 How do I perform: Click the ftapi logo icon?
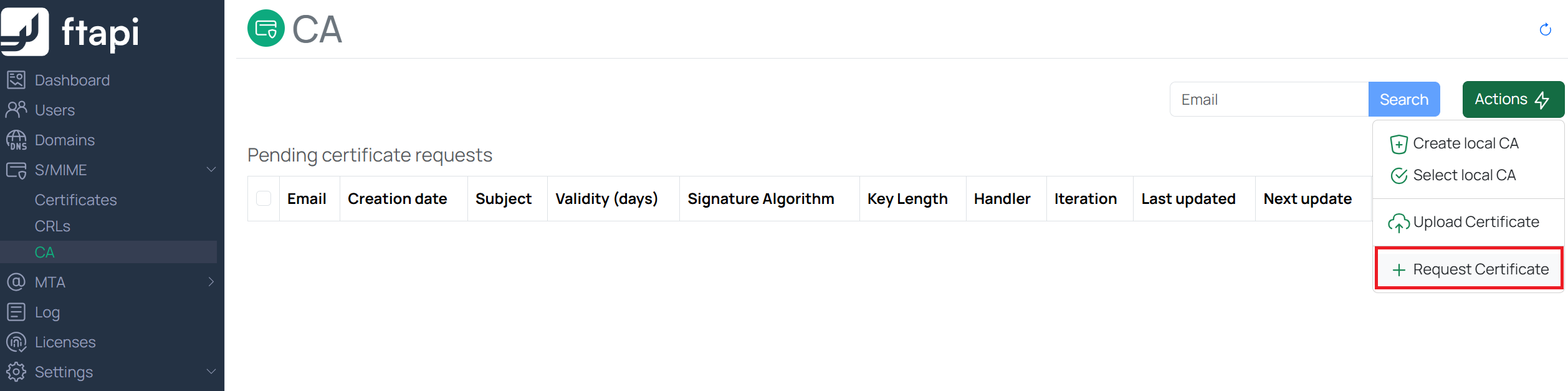point(25,31)
